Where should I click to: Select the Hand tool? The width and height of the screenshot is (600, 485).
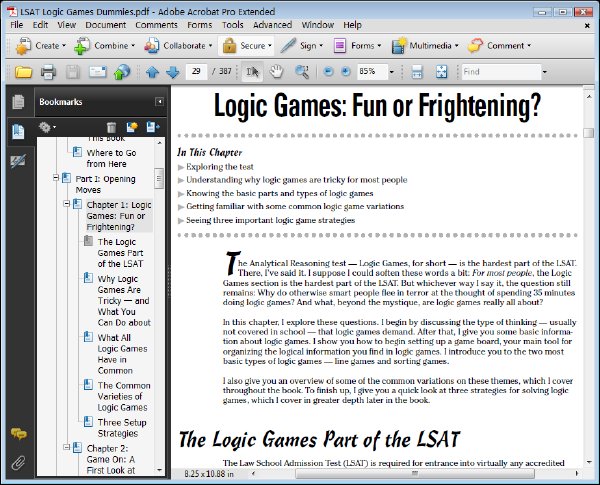point(276,72)
